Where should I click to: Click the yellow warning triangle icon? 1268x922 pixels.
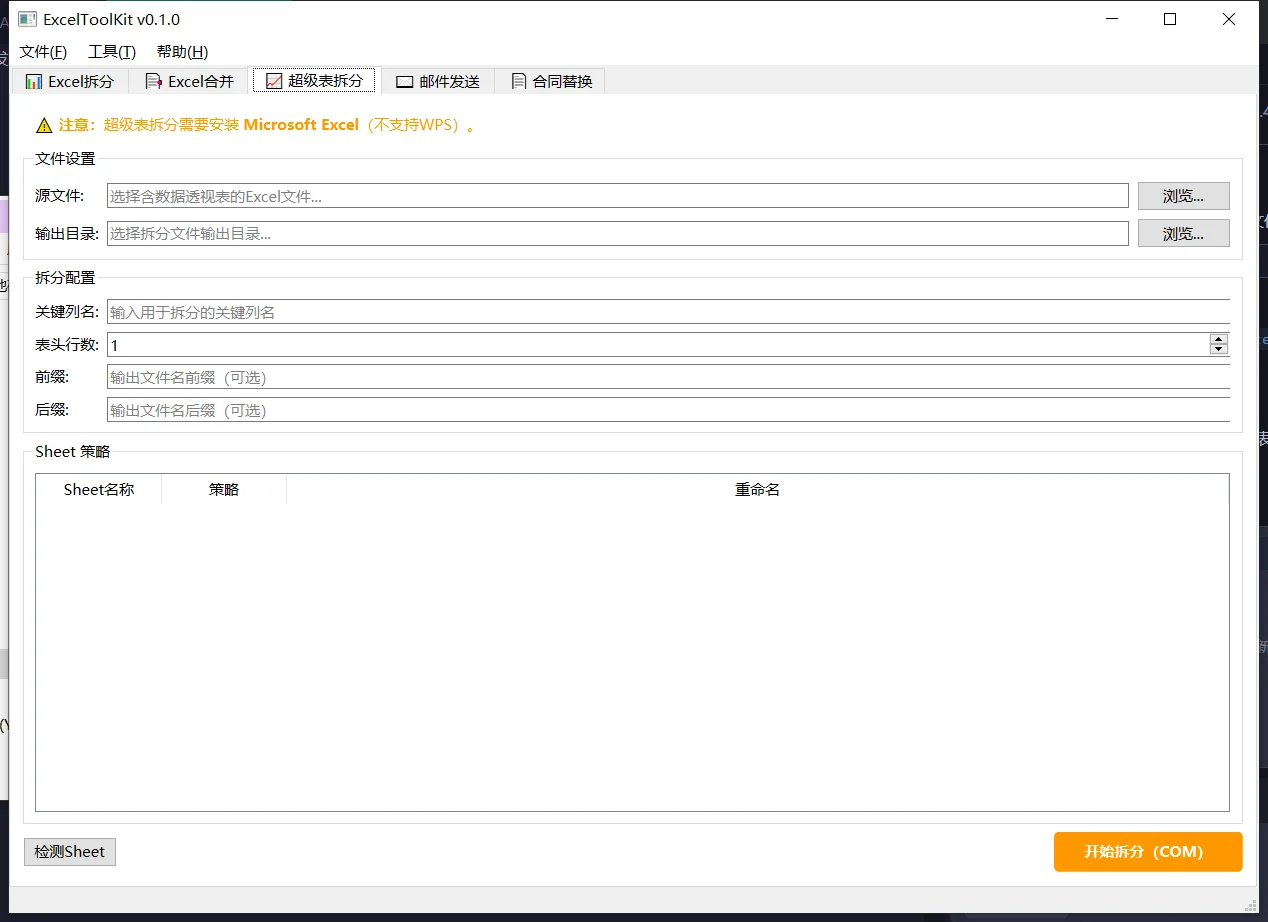44,125
